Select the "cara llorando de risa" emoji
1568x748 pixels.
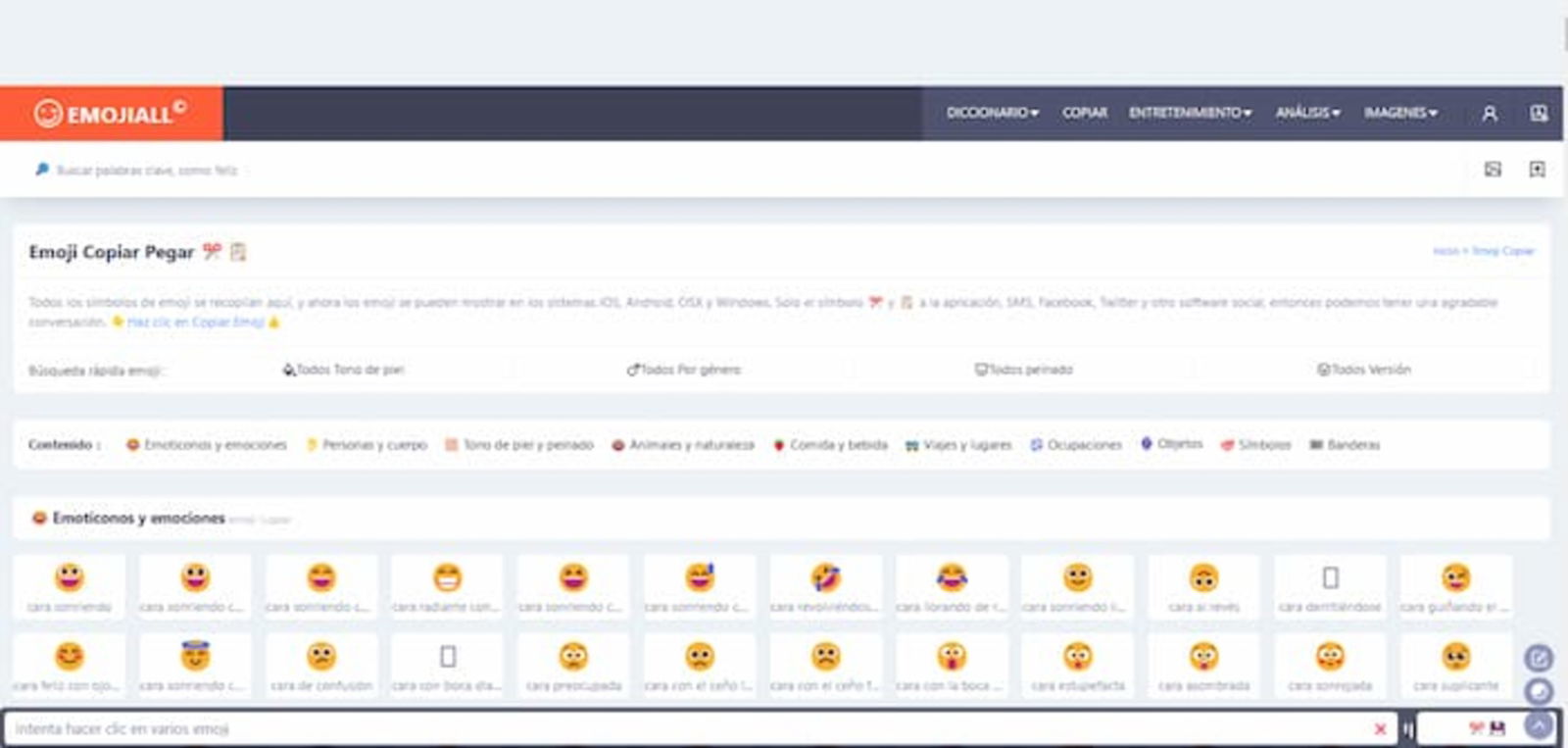[951, 586]
